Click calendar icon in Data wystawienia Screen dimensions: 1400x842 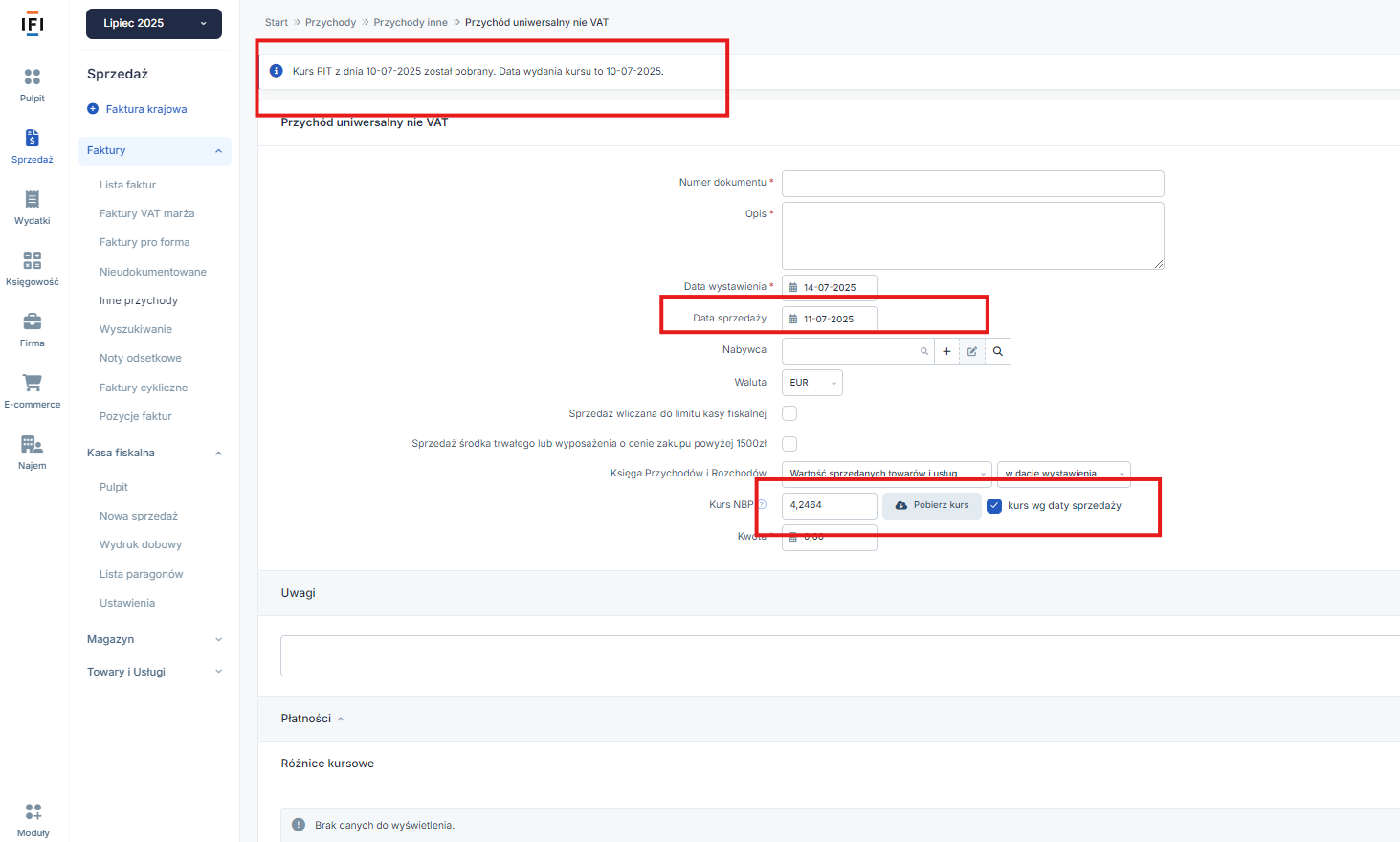[792, 287]
